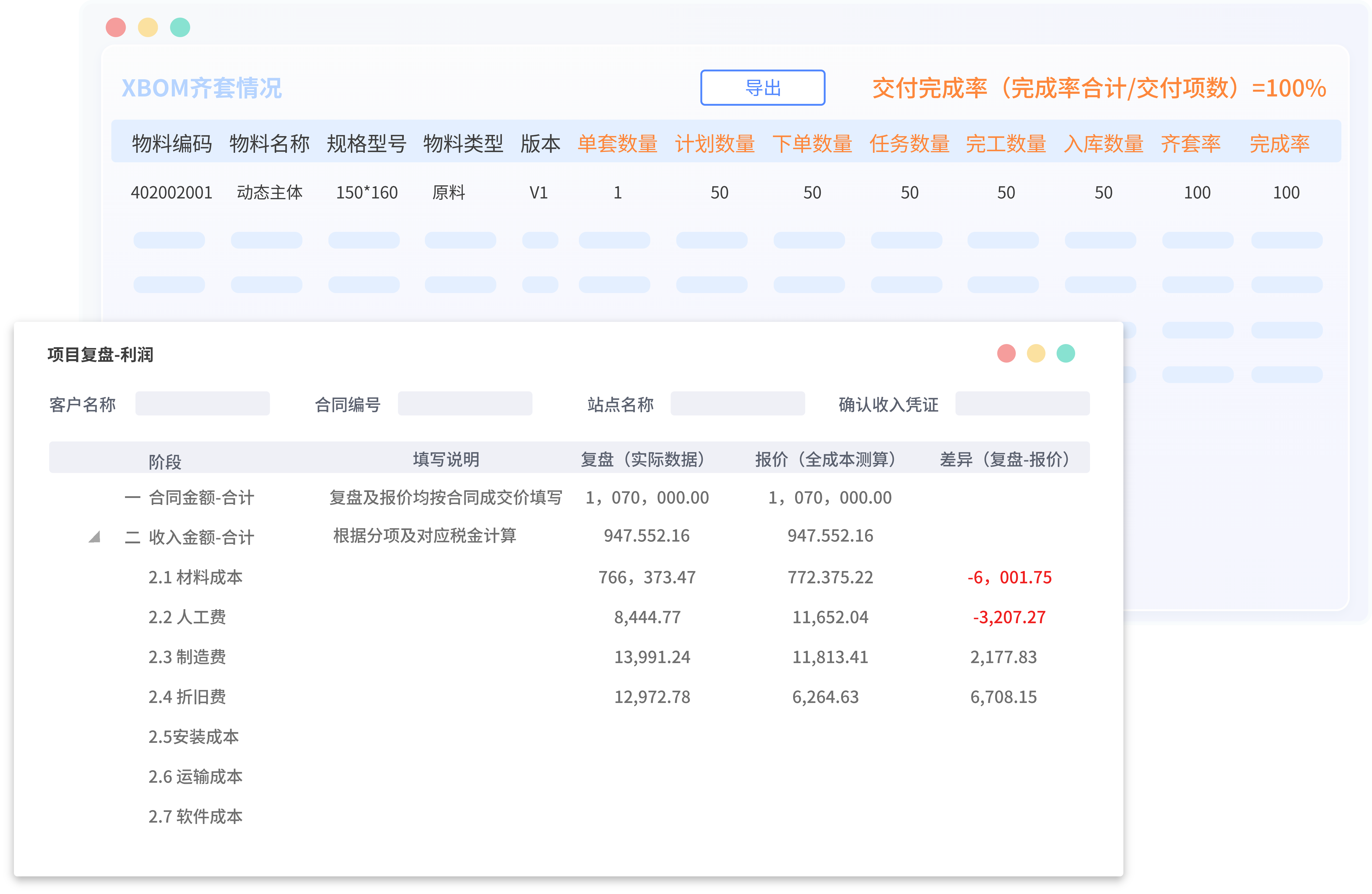
Task: Click the 差异（复盘-报价） column header
Action: tap(1005, 459)
